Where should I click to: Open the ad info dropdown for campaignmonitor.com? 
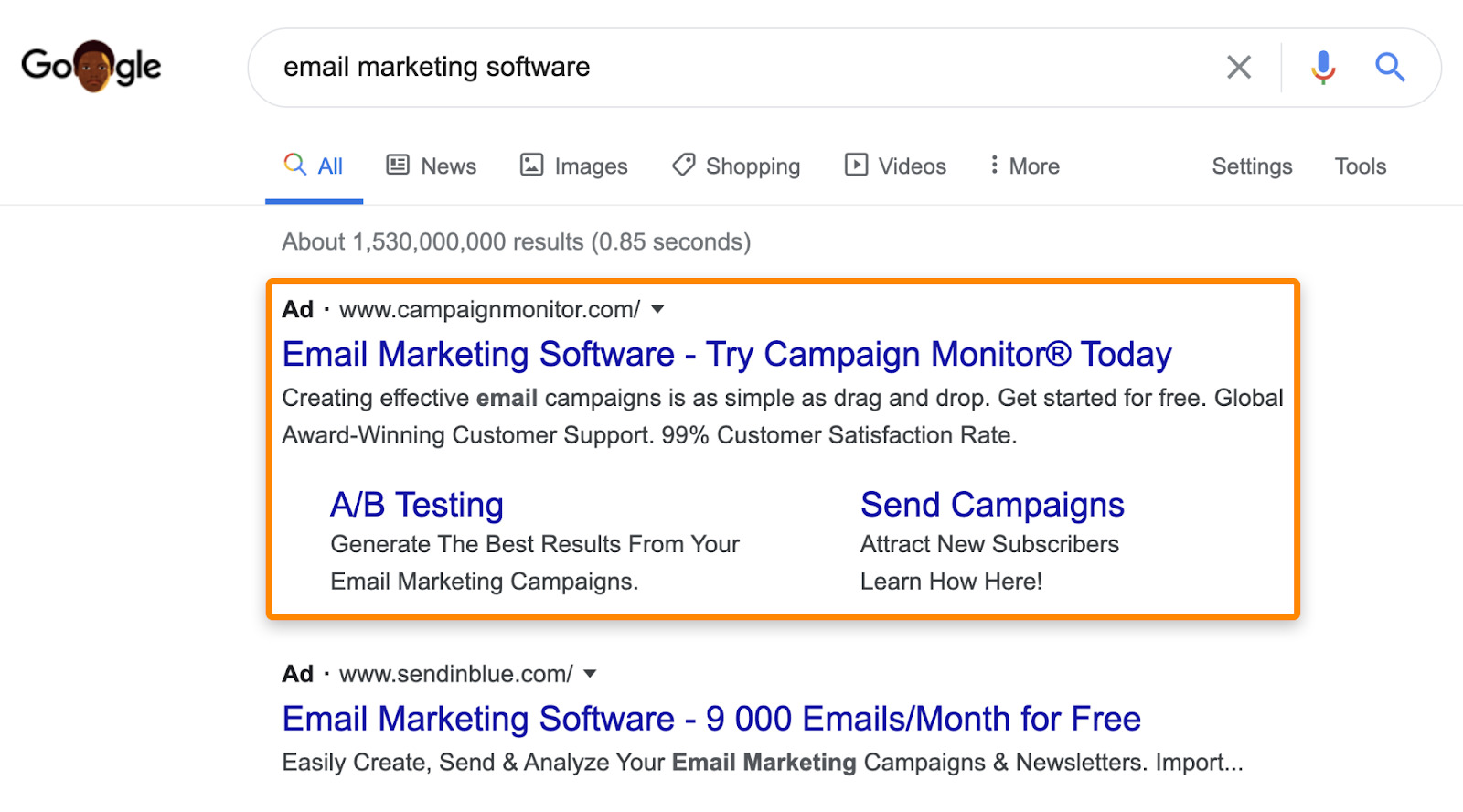pos(657,310)
